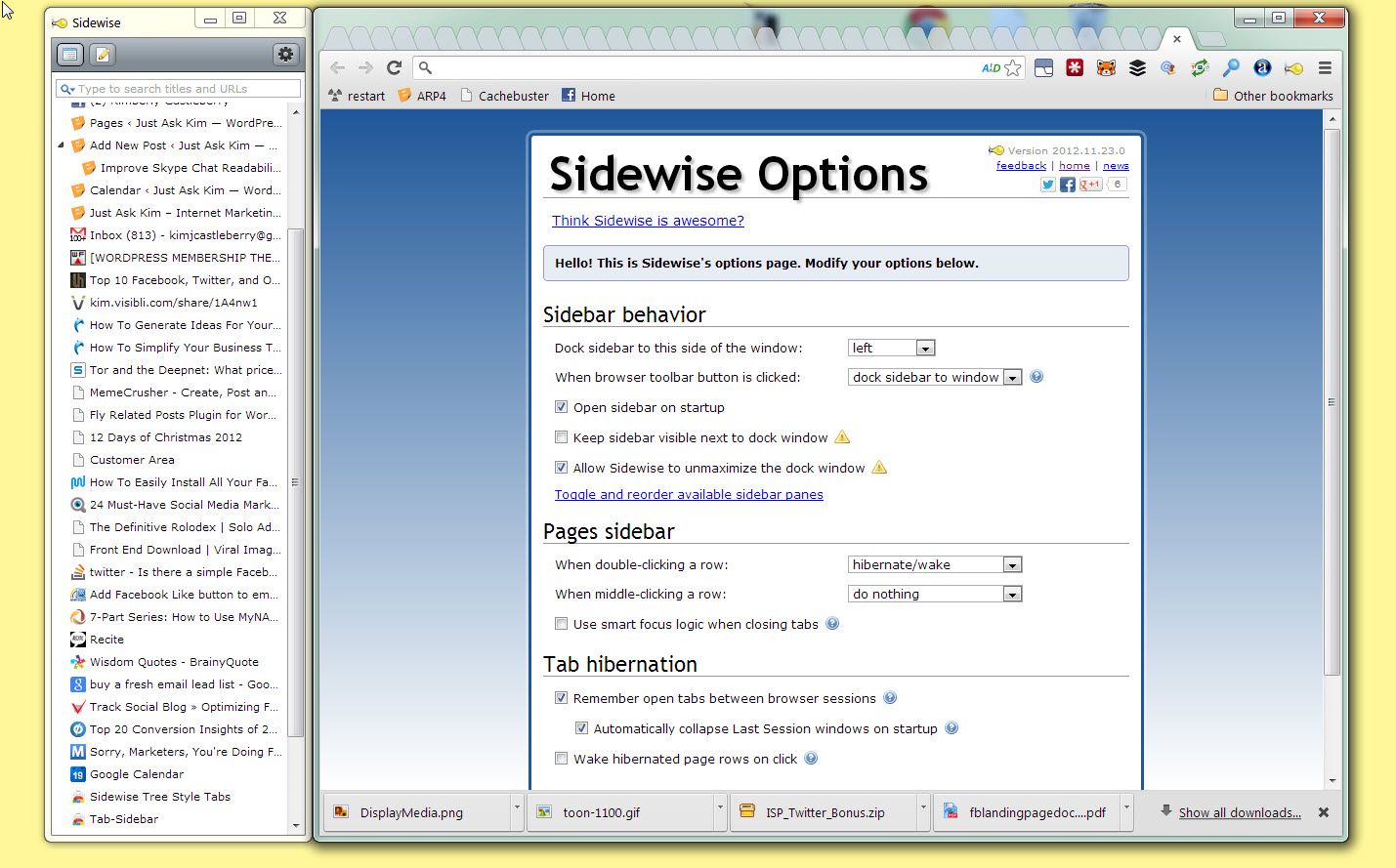1396x868 pixels.
Task: Click the green sync arrows extension
Action: point(1200,67)
